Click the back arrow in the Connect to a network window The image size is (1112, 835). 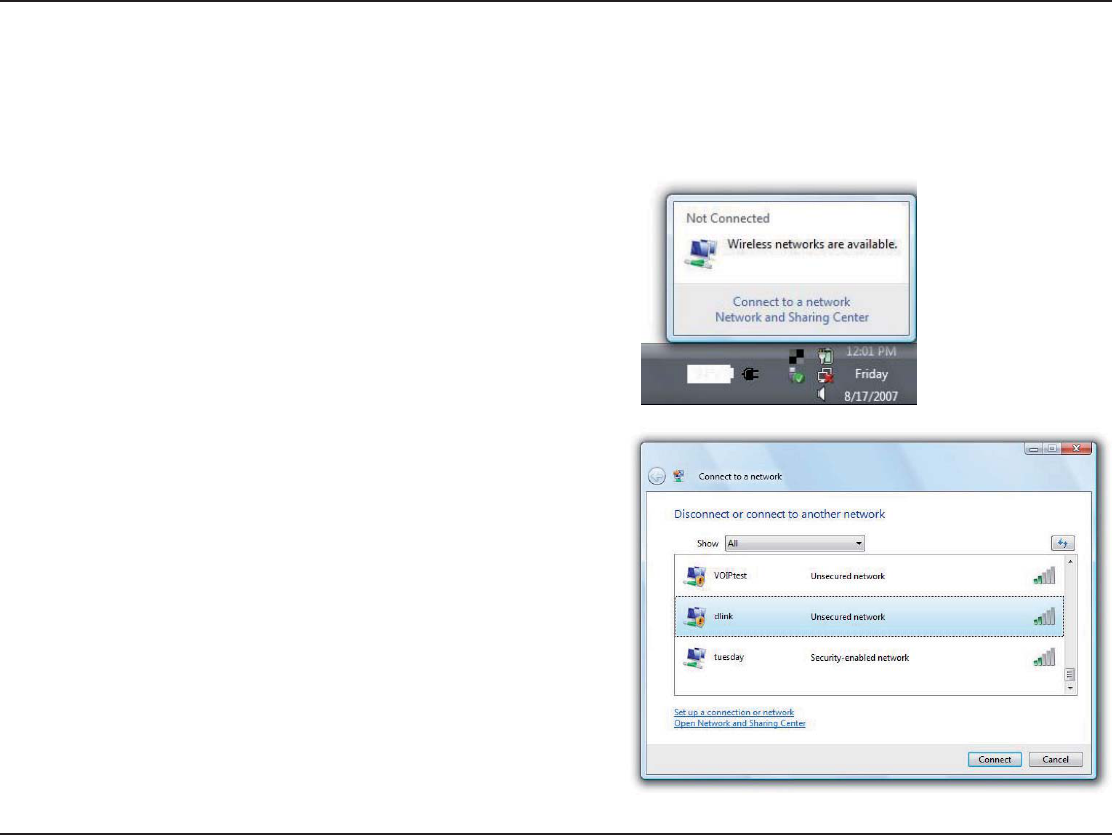pyautogui.click(x=657, y=476)
